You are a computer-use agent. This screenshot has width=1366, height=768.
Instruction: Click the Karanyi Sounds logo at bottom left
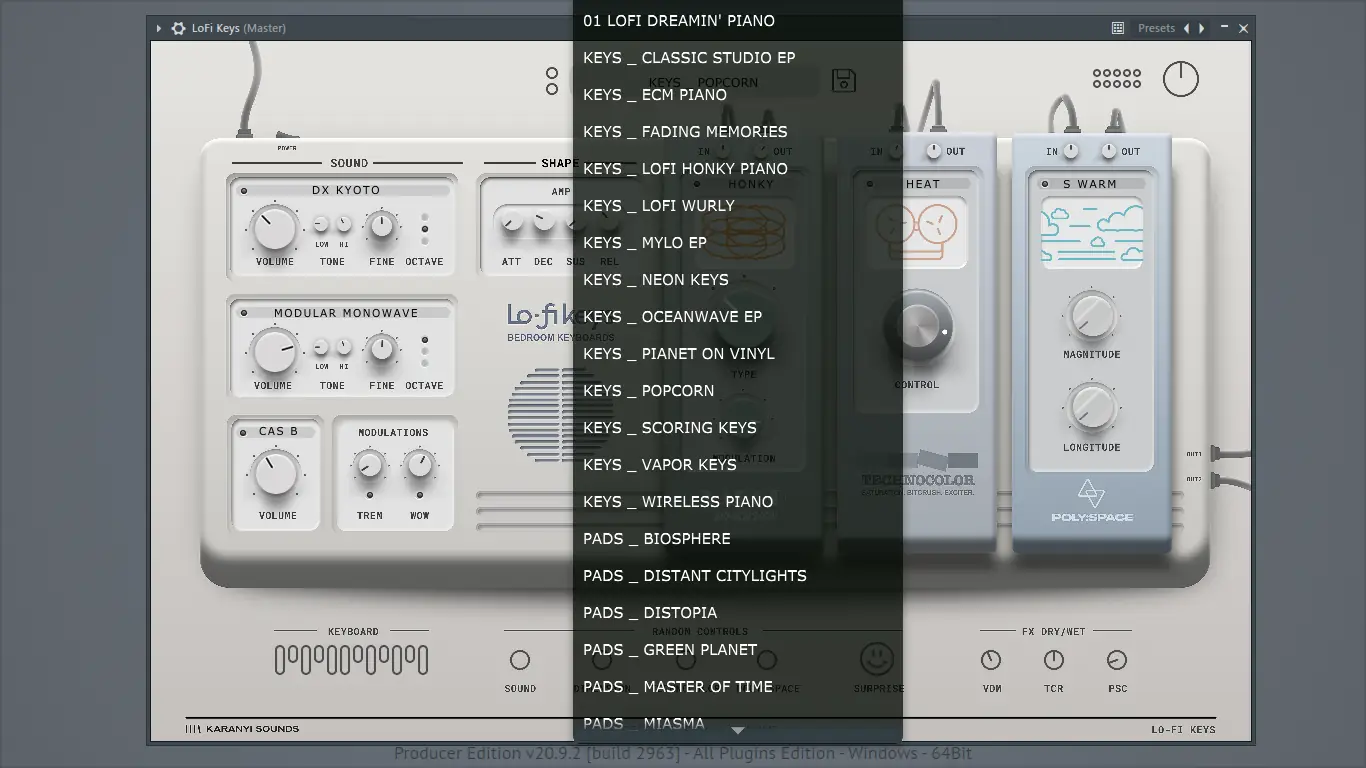point(242,729)
